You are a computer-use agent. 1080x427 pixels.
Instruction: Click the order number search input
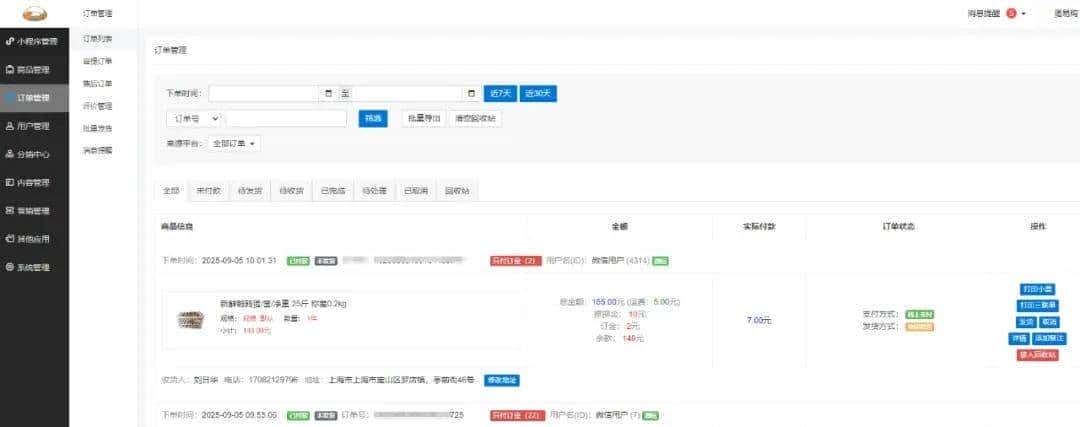click(287, 118)
